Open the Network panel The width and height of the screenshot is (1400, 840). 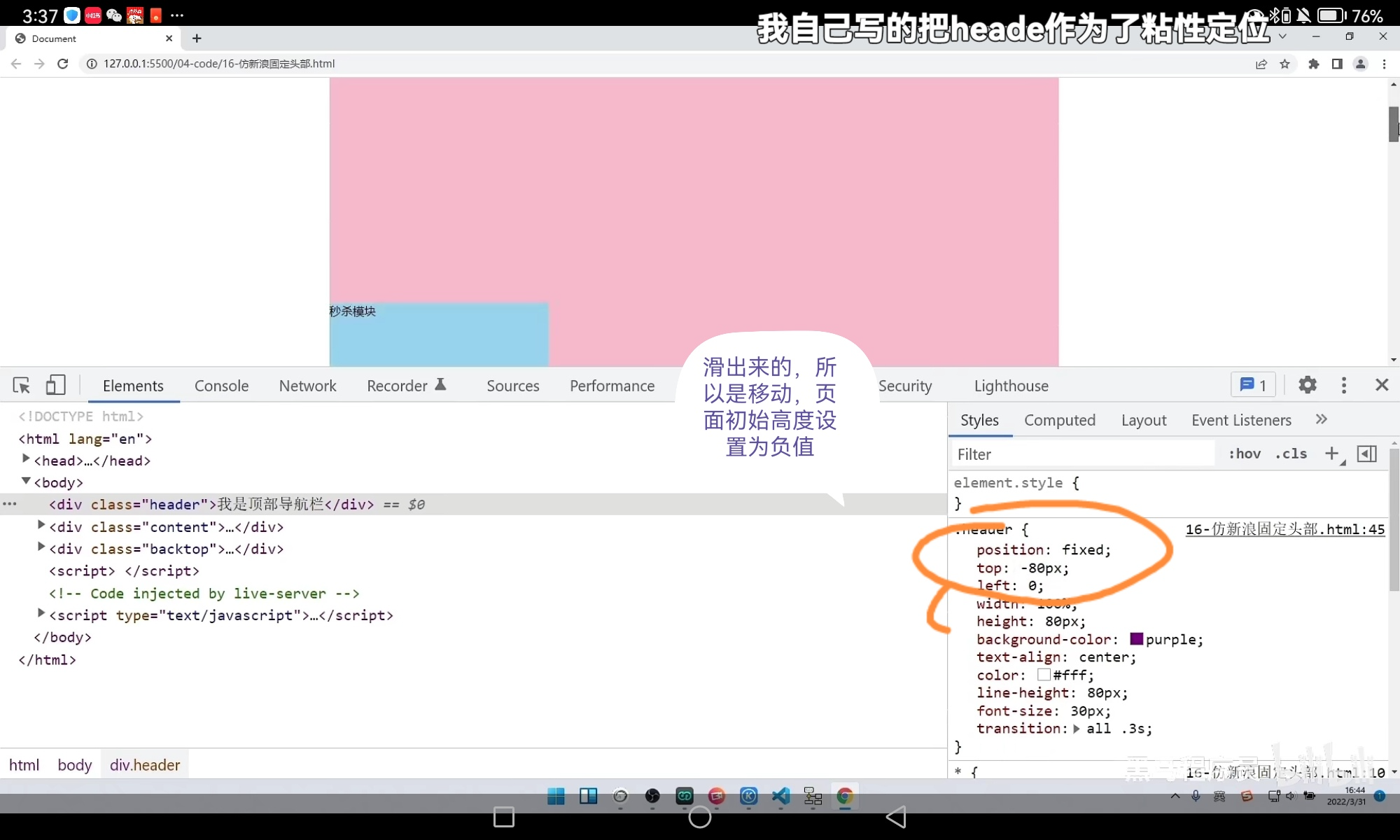coord(307,385)
